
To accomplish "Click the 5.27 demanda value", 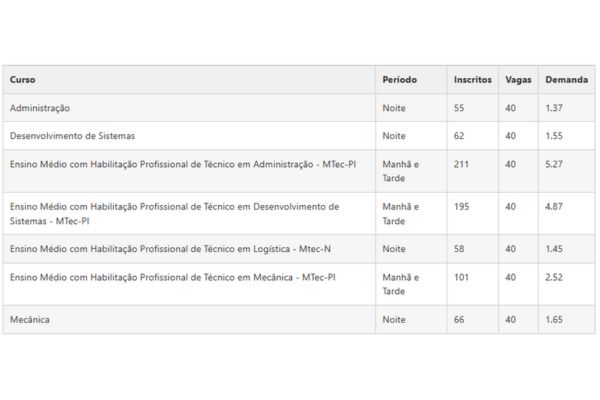I will tap(554, 164).
